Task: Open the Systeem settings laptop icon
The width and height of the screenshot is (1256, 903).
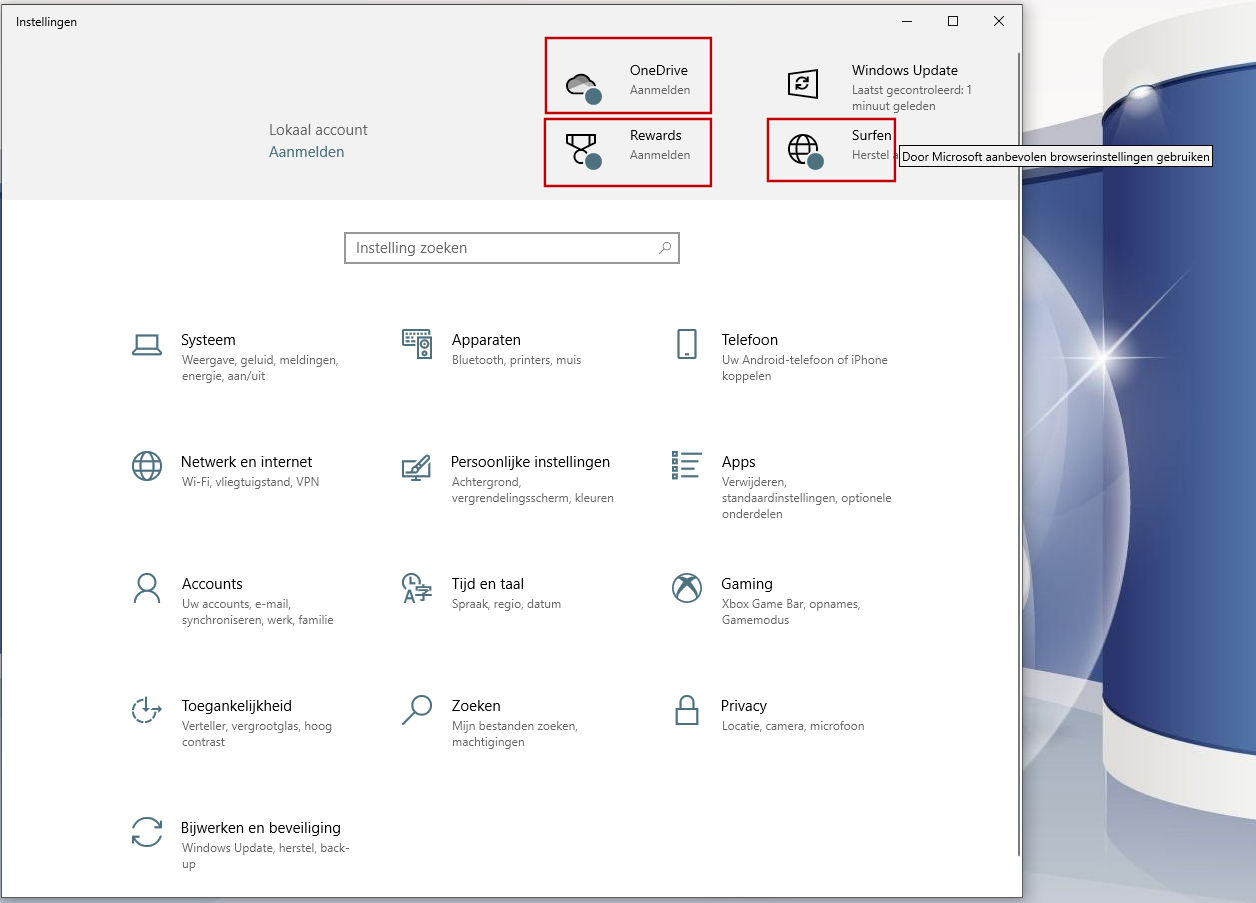Action: pyautogui.click(x=147, y=344)
